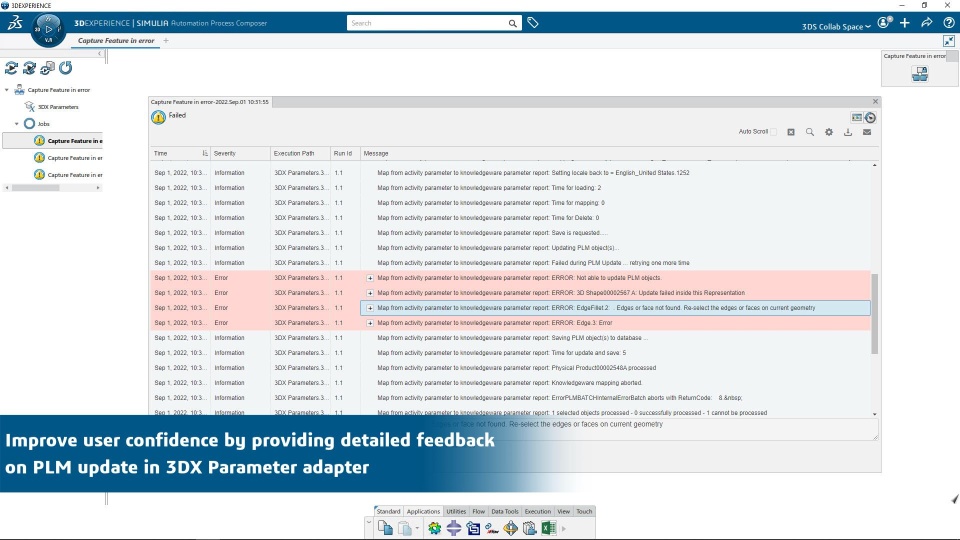Select the third Capture Feature job
The width and height of the screenshot is (960, 540).
69,175
